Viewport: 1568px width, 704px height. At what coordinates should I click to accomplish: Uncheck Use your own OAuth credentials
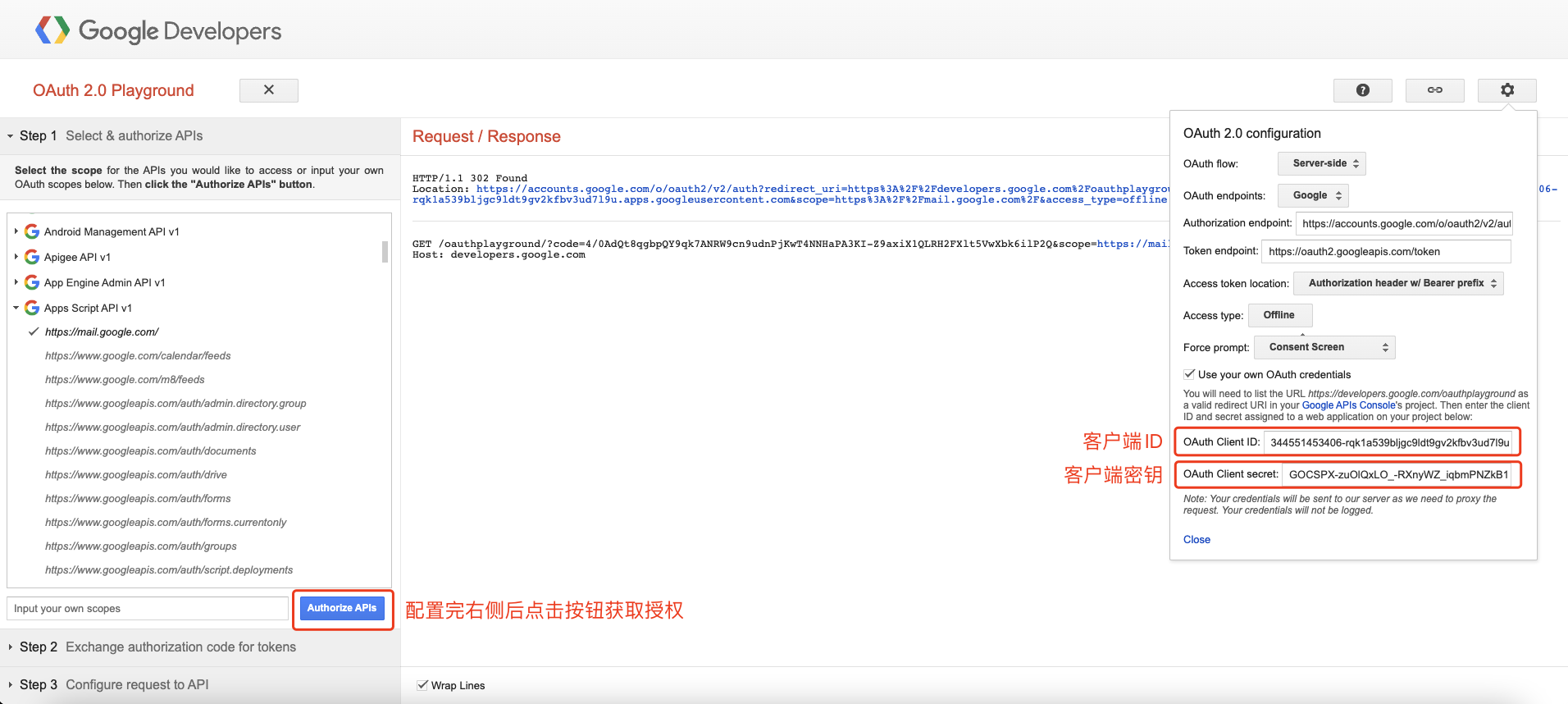point(1189,374)
